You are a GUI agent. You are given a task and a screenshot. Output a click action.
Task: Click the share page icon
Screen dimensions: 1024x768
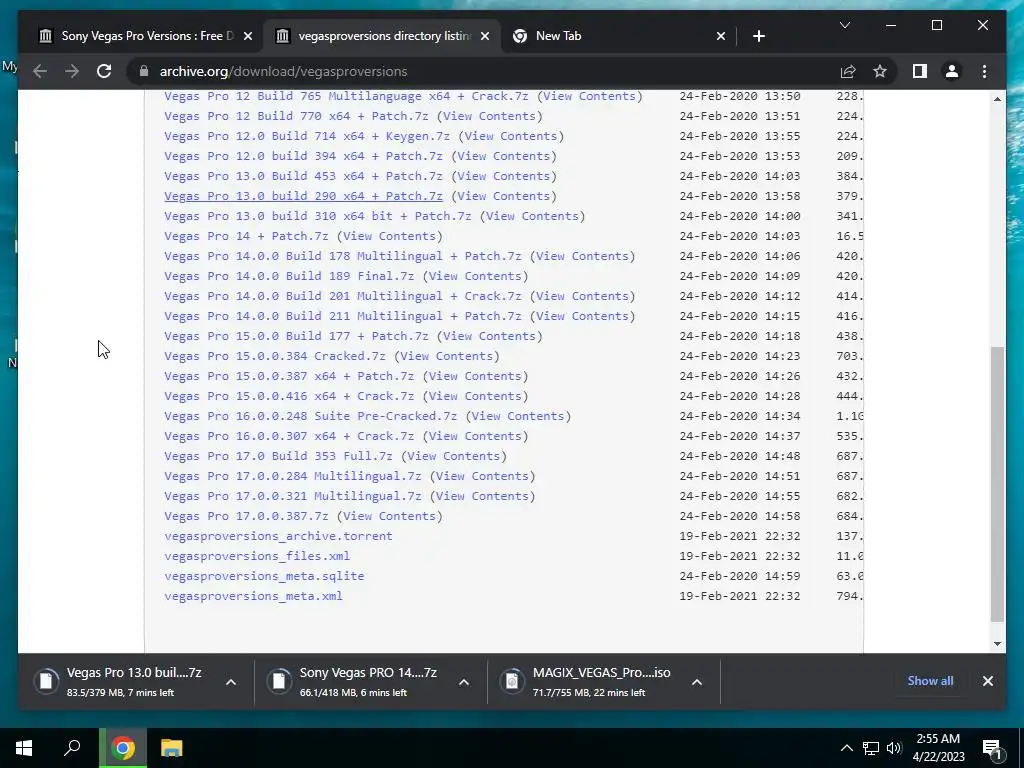848,71
